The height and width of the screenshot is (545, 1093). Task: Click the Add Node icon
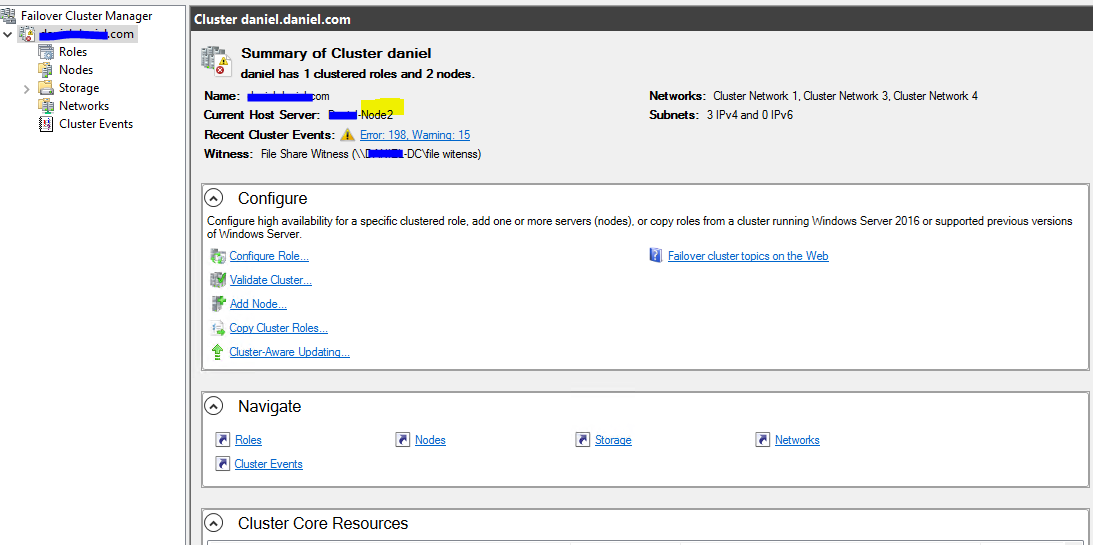[217, 304]
